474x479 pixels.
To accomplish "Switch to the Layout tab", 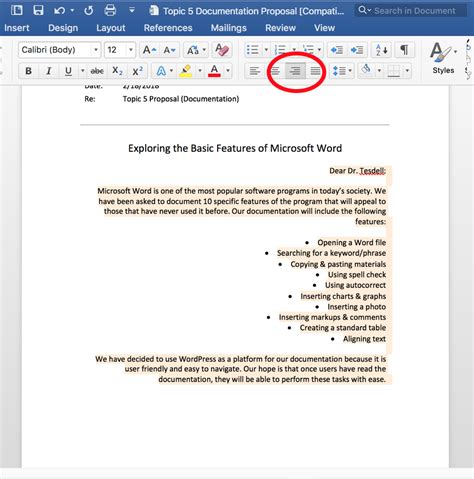I will point(111,28).
